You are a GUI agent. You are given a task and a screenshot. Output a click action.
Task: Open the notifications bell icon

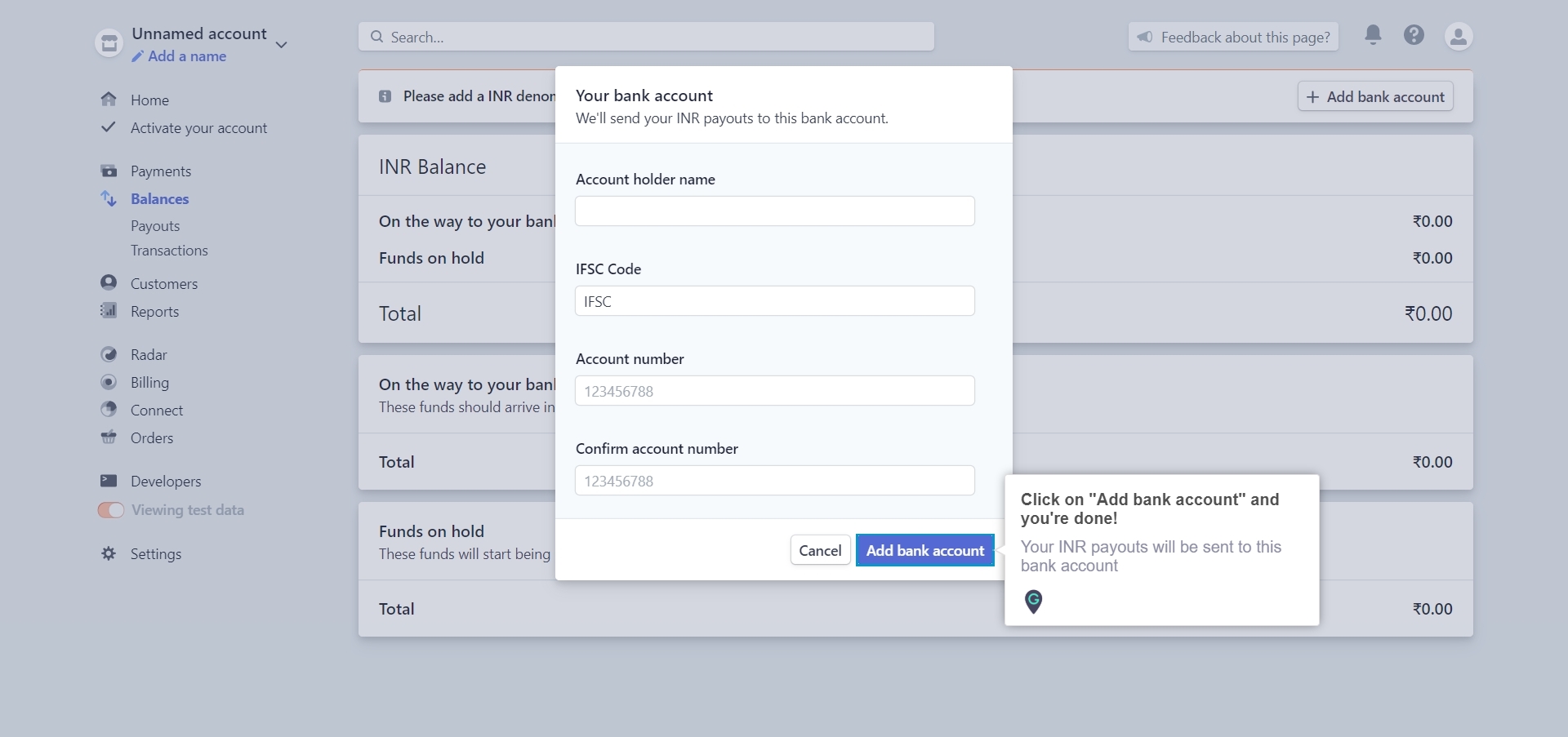point(1373,36)
